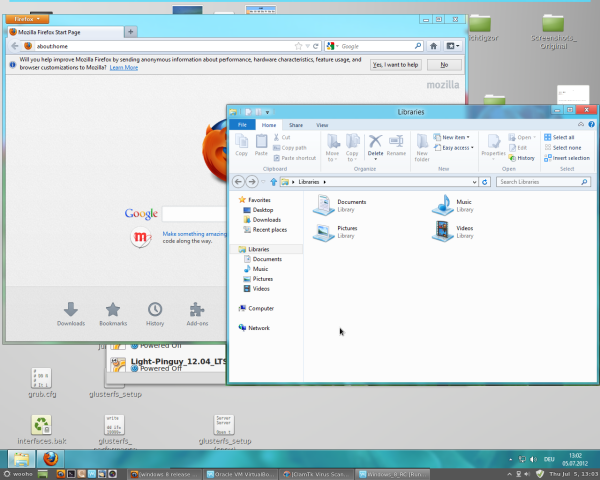
Task: Open Firefox Downloads from start page
Action: click(x=71, y=314)
